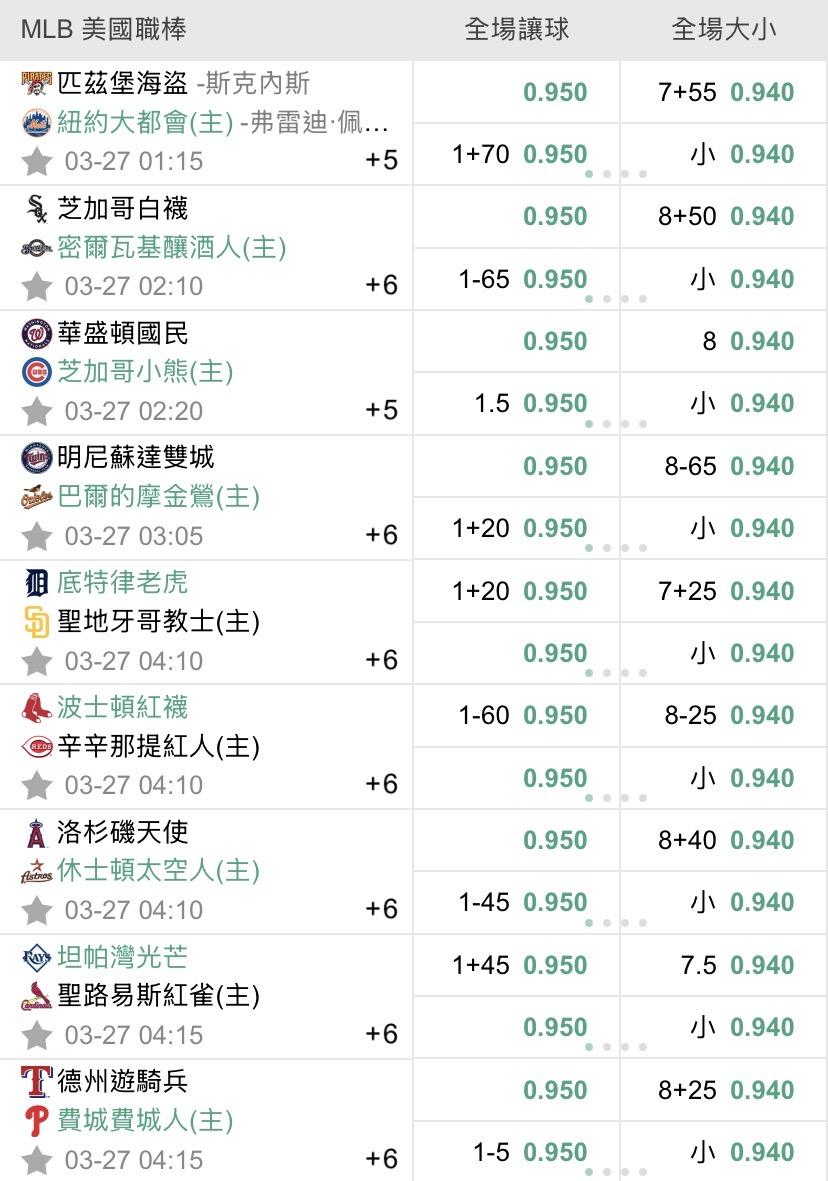Click the Chicago Cubs logo
Viewport: 828px width, 1181px height.
[x=35, y=372]
